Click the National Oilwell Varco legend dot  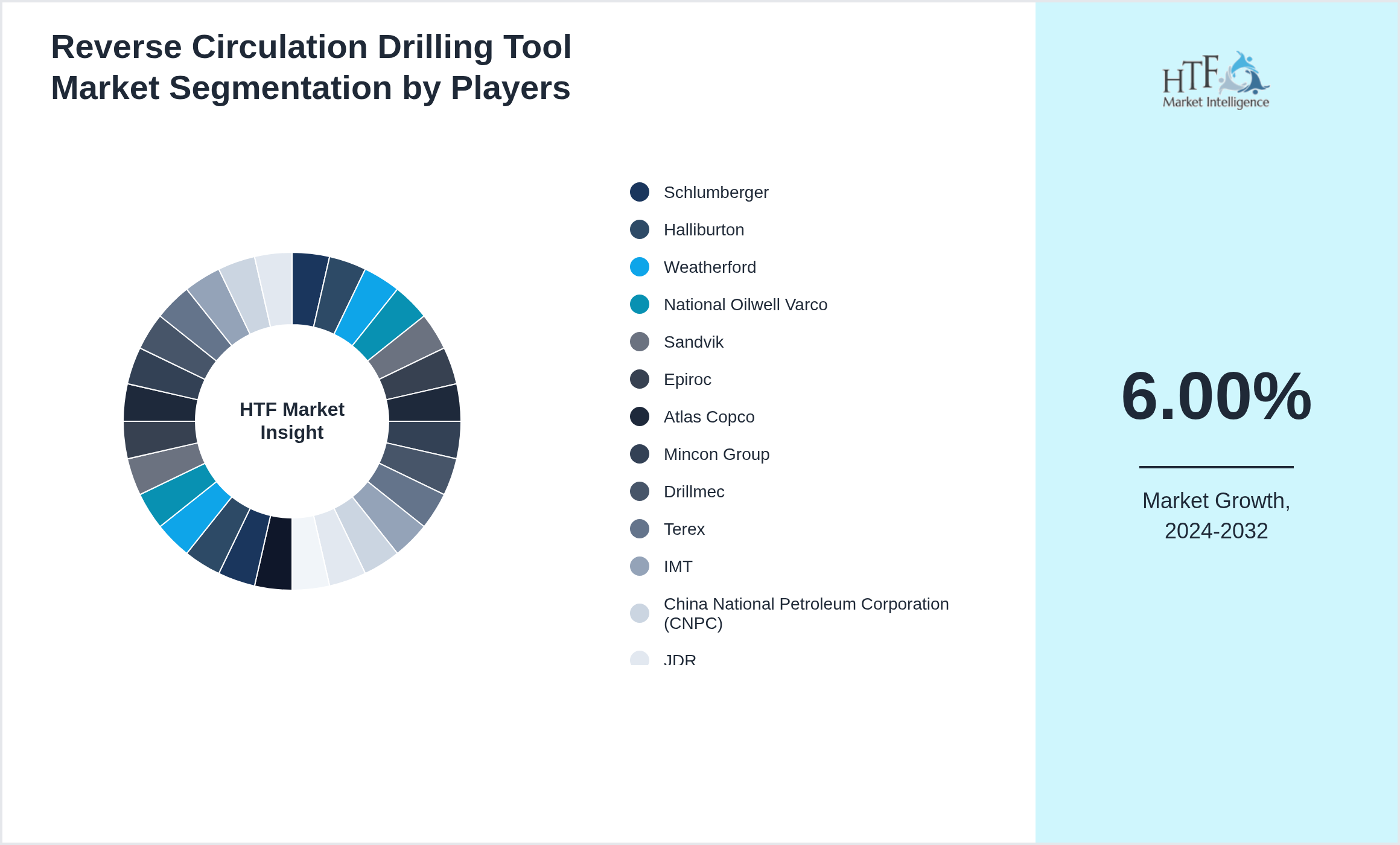pos(640,304)
